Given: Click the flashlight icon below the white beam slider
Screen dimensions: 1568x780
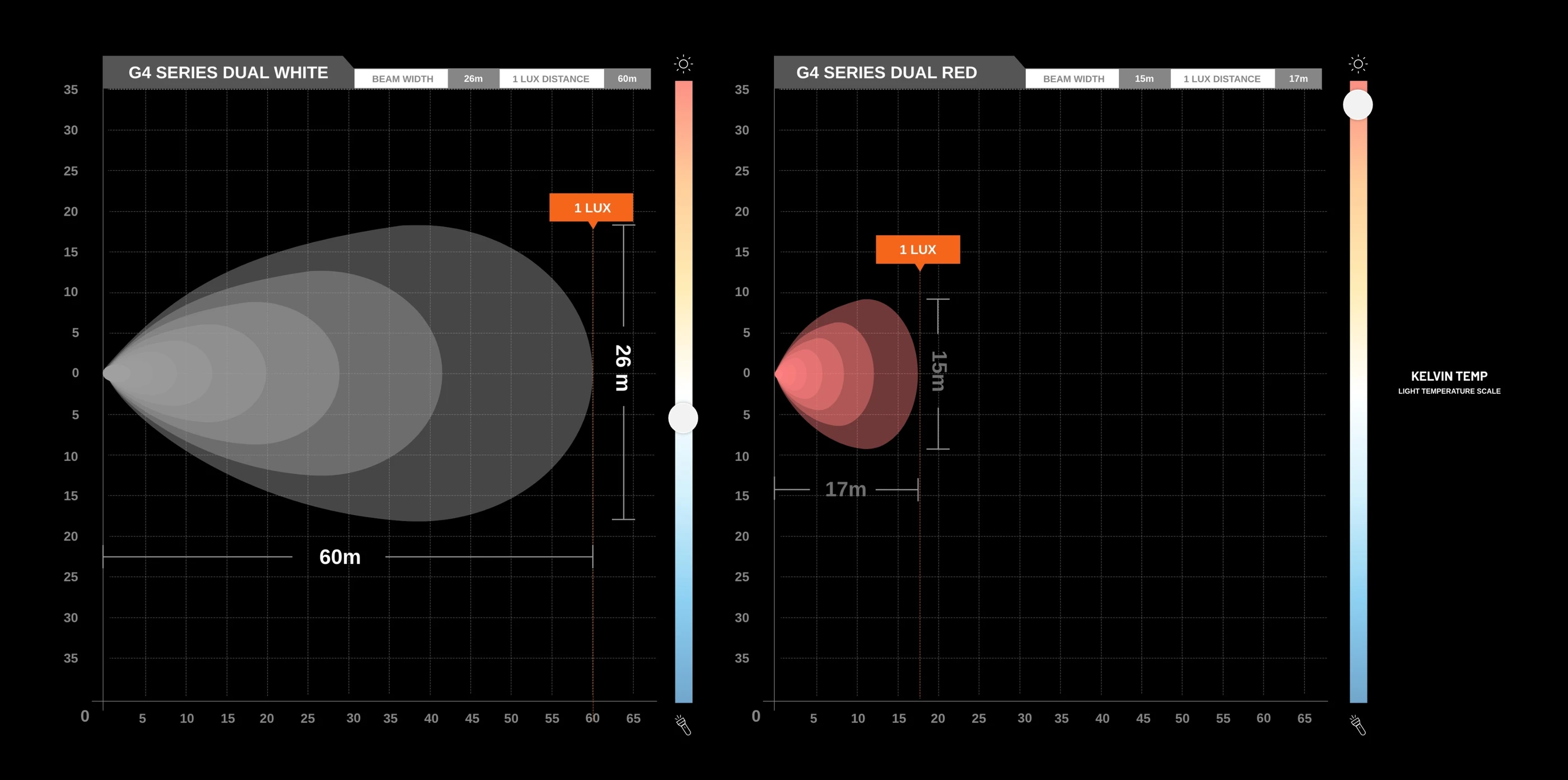Looking at the screenshot, I should click(683, 725).
